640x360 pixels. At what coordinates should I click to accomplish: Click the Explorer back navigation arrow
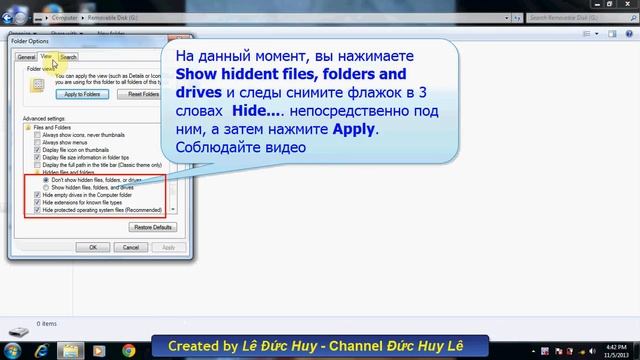[7, 18]
